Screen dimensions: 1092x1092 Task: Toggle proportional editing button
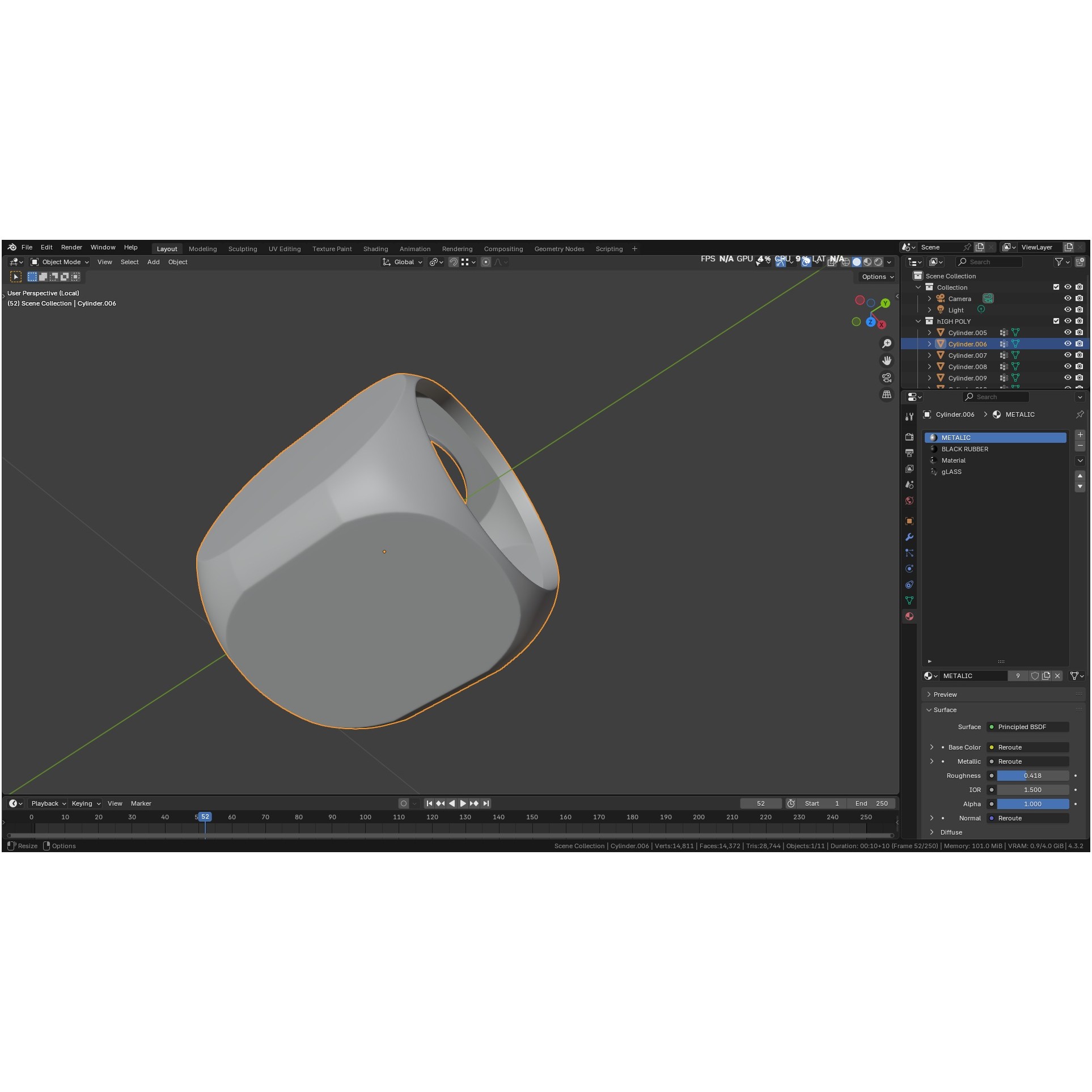pyautogui.click(x=486, y=262)
